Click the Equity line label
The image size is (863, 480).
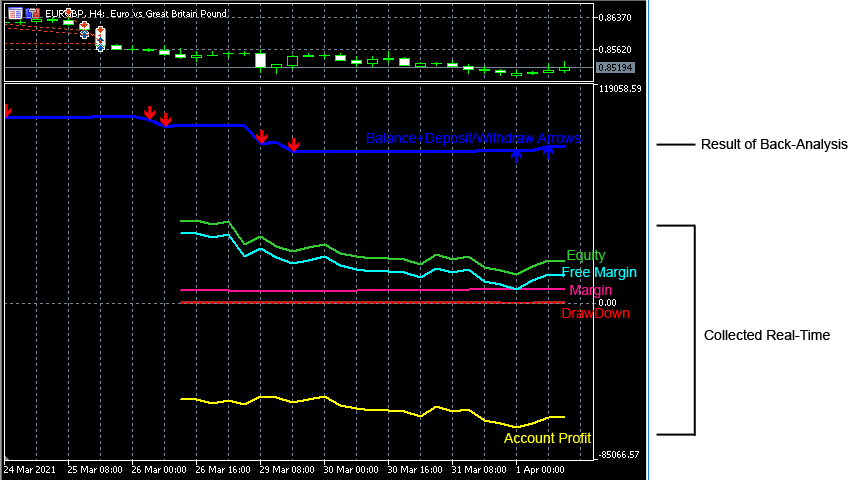point(586,255)
